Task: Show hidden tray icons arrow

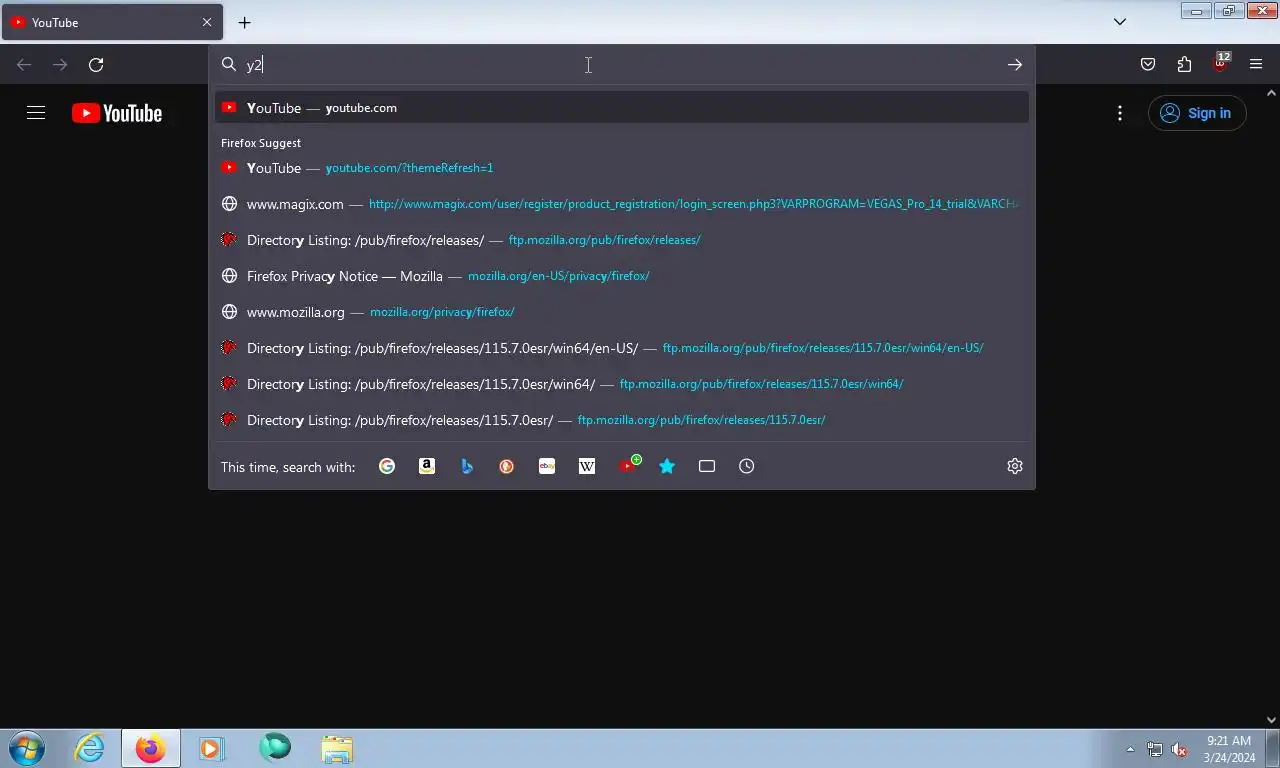Action: [1130, 749]
